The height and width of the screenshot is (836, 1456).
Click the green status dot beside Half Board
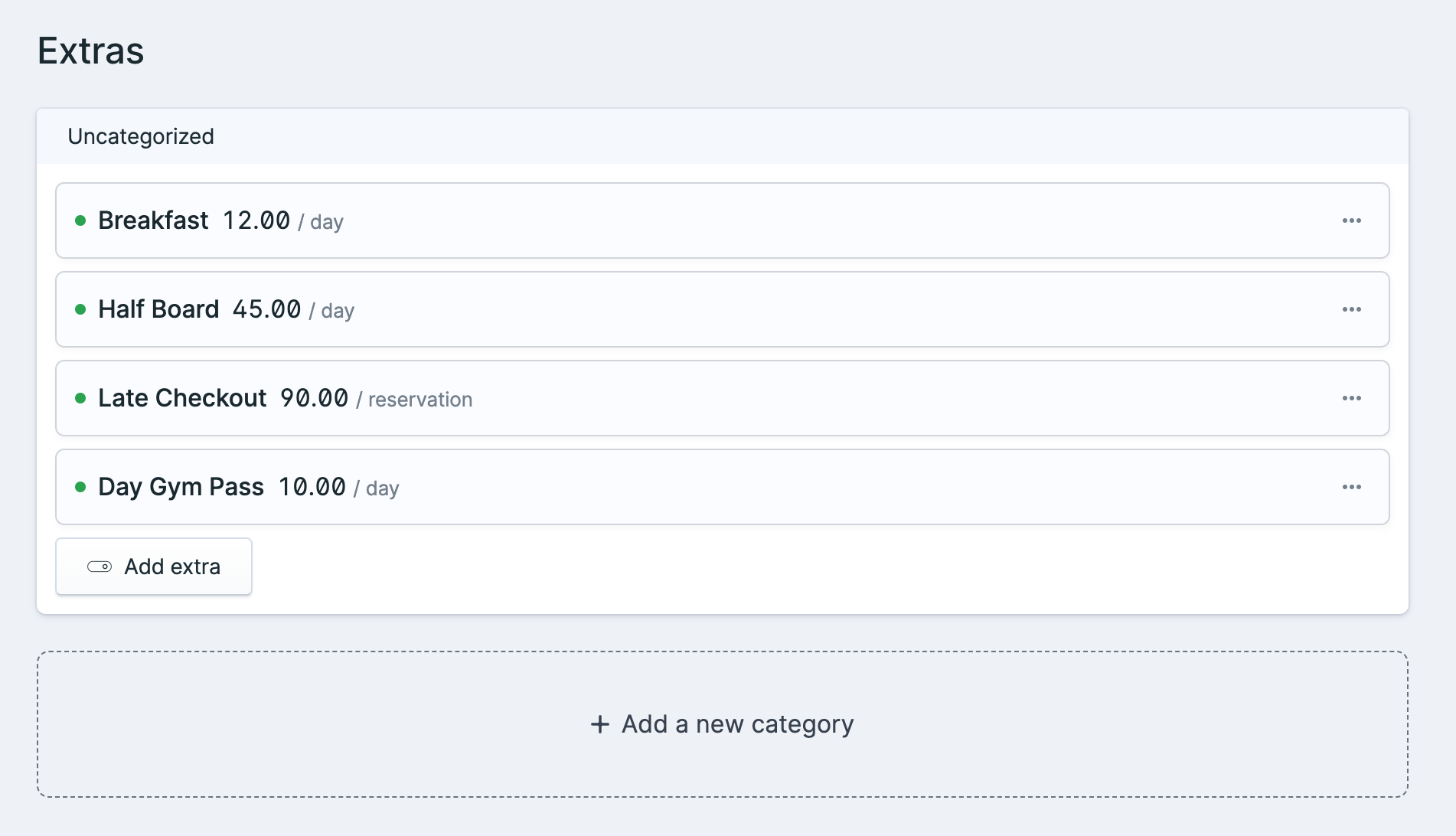pos(82,309)
